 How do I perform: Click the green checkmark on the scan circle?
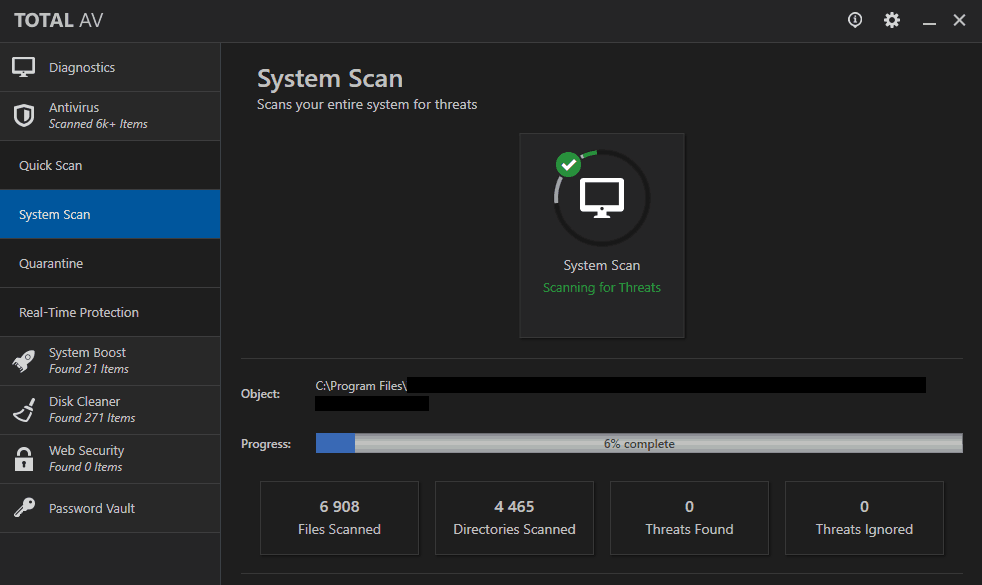click(x=569, y=164)
